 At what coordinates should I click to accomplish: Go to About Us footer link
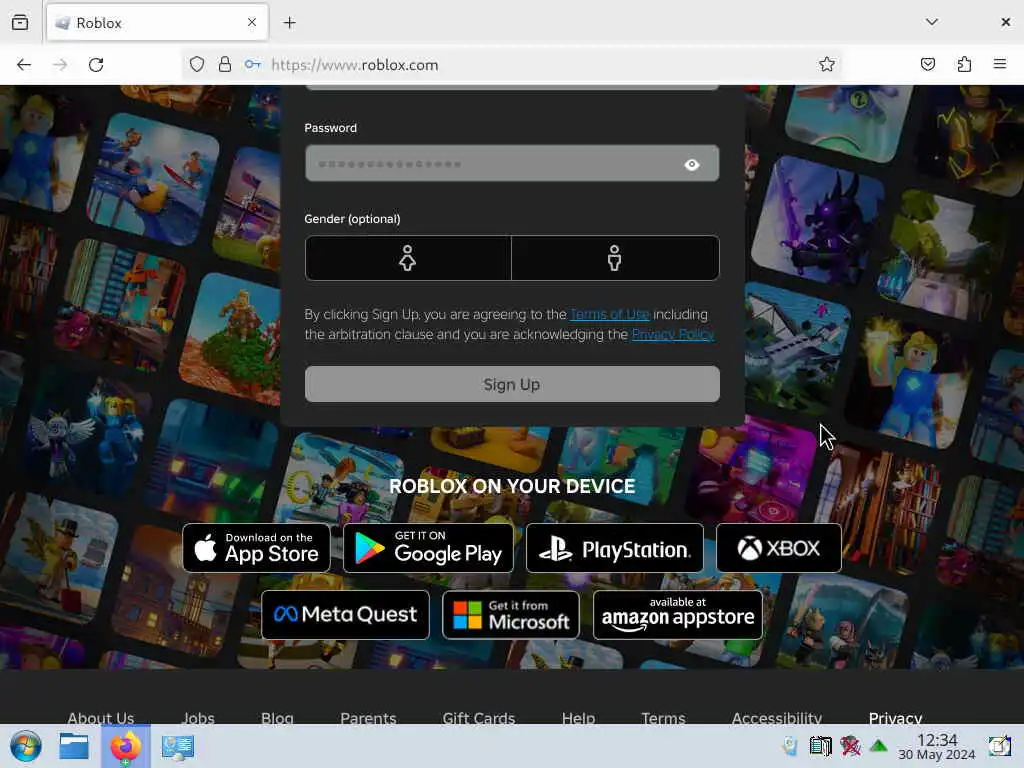click(x=101, y=718)
